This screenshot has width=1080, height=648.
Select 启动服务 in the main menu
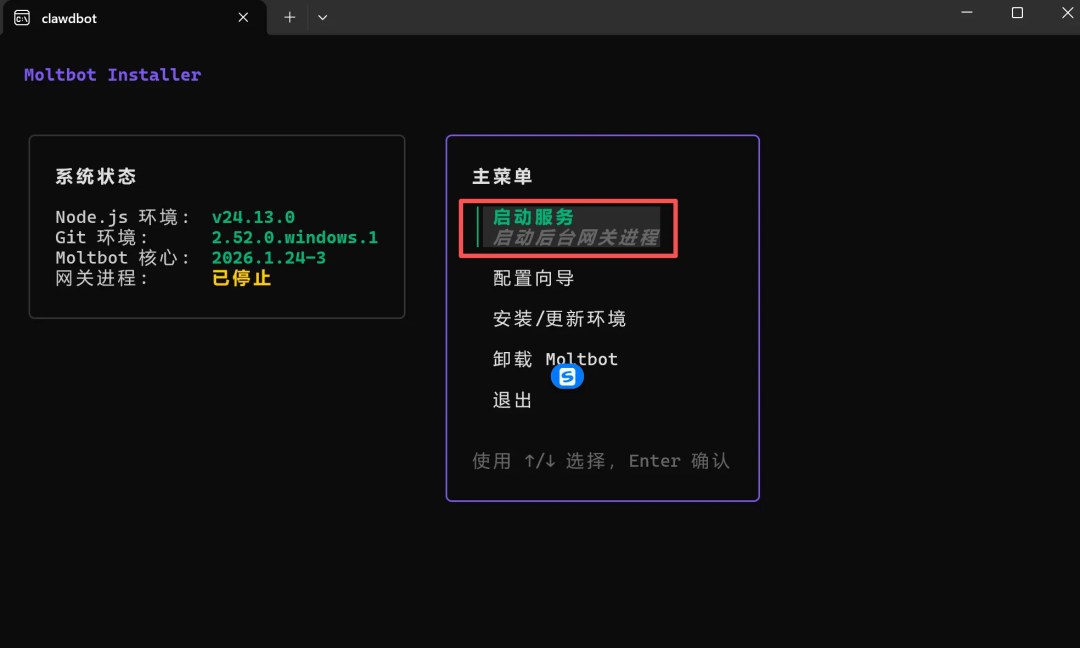[533, 217]
